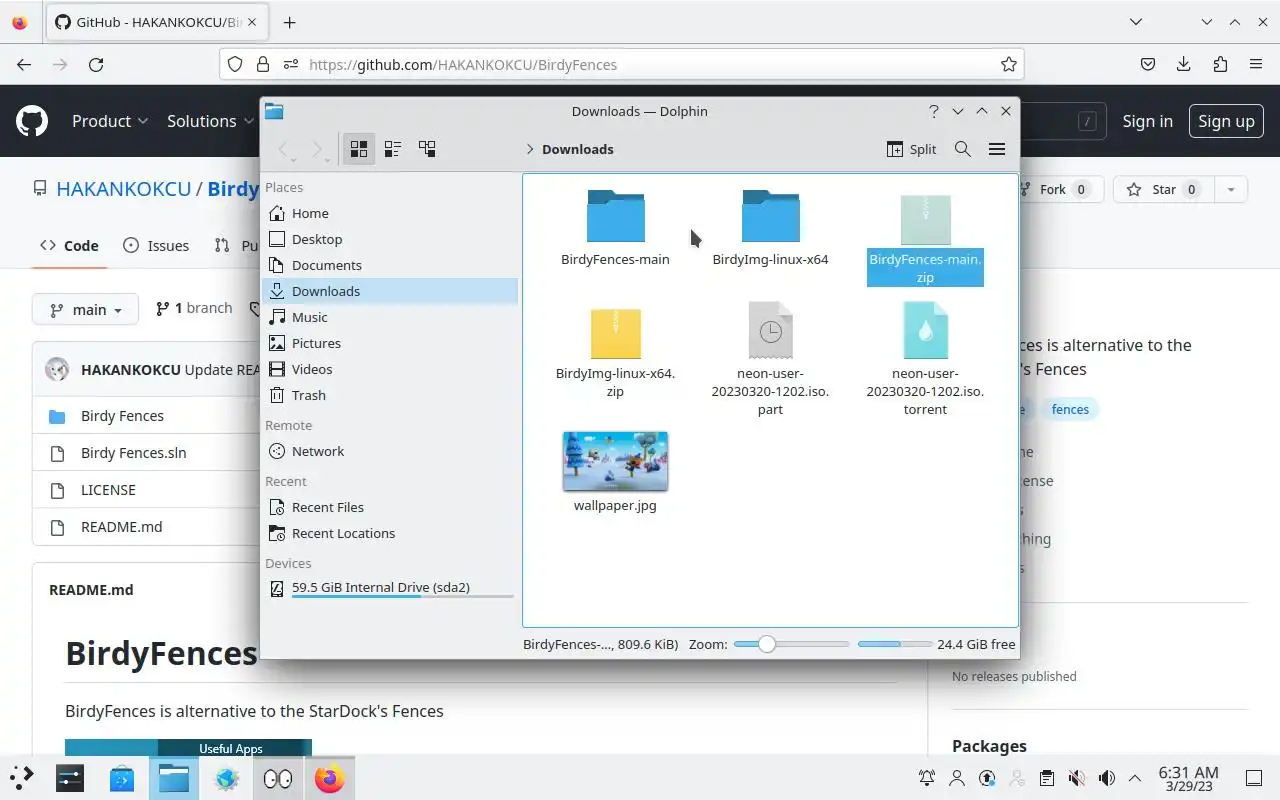Select BirdyImg-linux-x64.zip archive
The image size is (1280, 800).
click(615, 352)
